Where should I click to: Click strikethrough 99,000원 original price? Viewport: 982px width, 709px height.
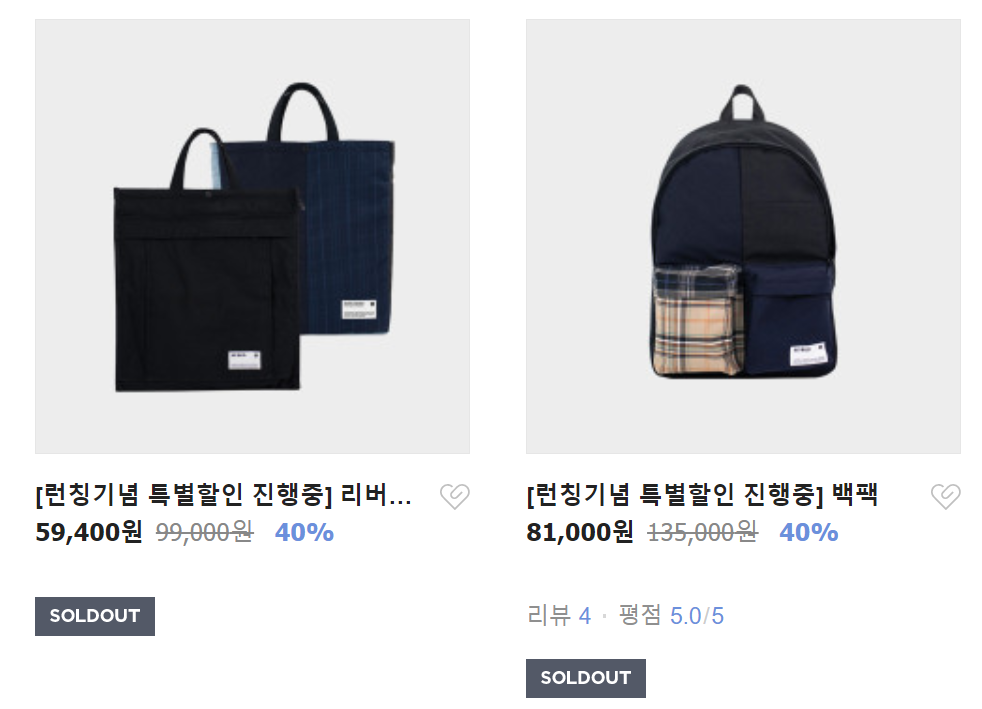click(205, 532)
